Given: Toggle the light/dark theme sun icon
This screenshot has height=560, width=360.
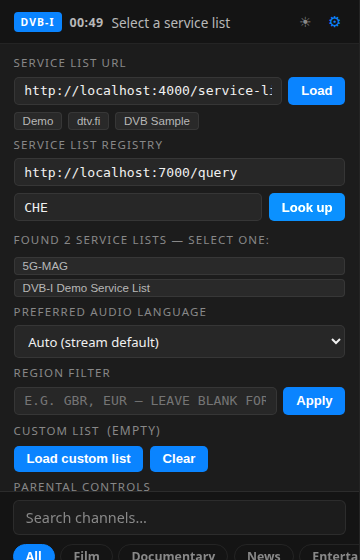Looking at the screenshot, I should pos(305,22).
